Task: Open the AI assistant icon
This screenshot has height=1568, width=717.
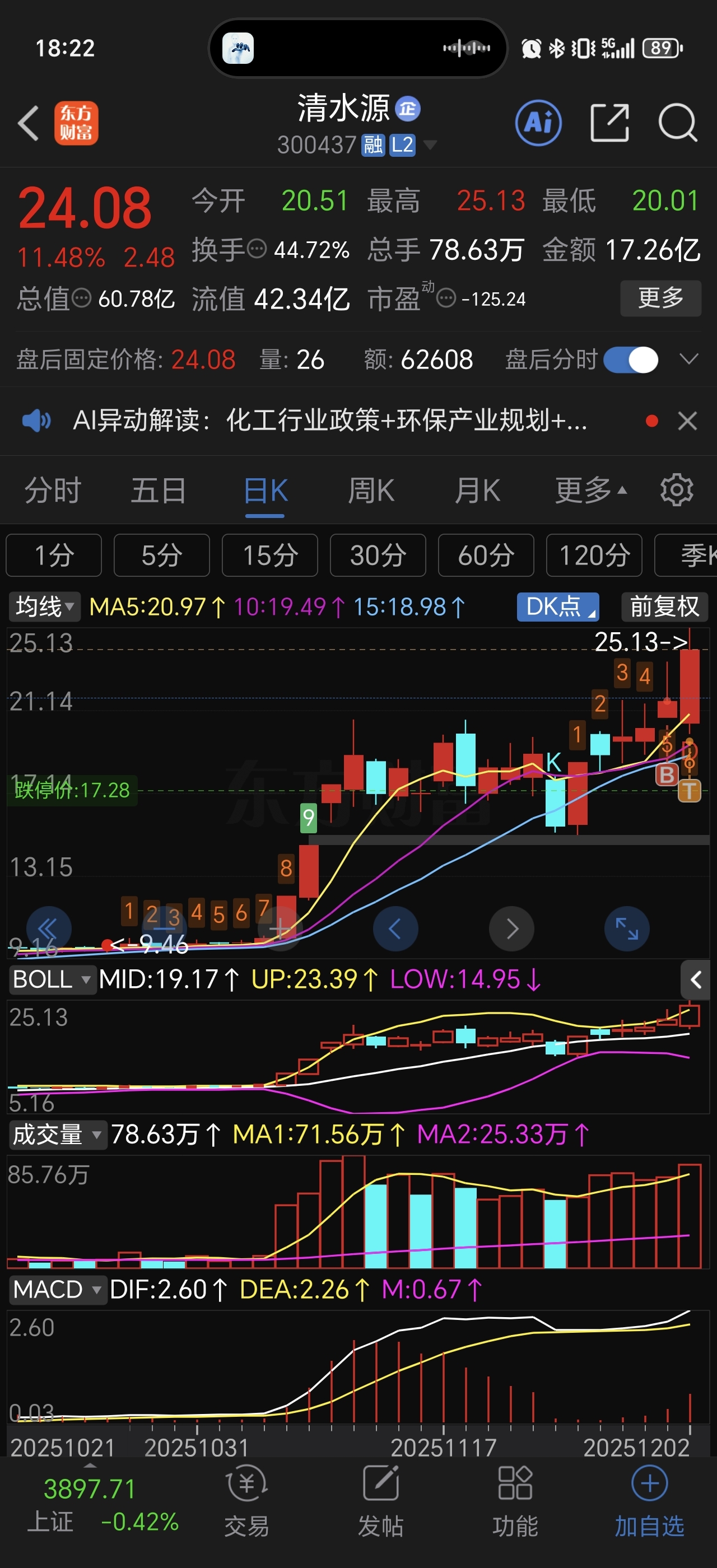Action: (x=538, y=123)
